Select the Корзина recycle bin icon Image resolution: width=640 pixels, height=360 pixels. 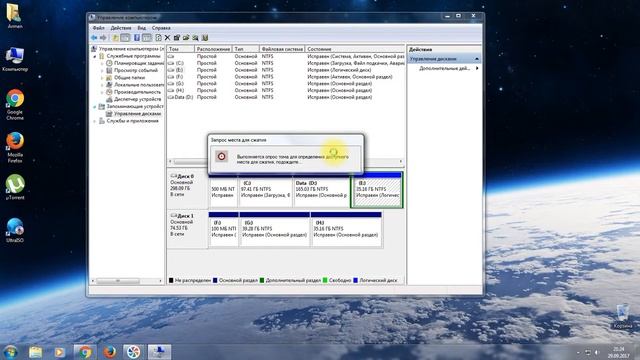[623, 316]
